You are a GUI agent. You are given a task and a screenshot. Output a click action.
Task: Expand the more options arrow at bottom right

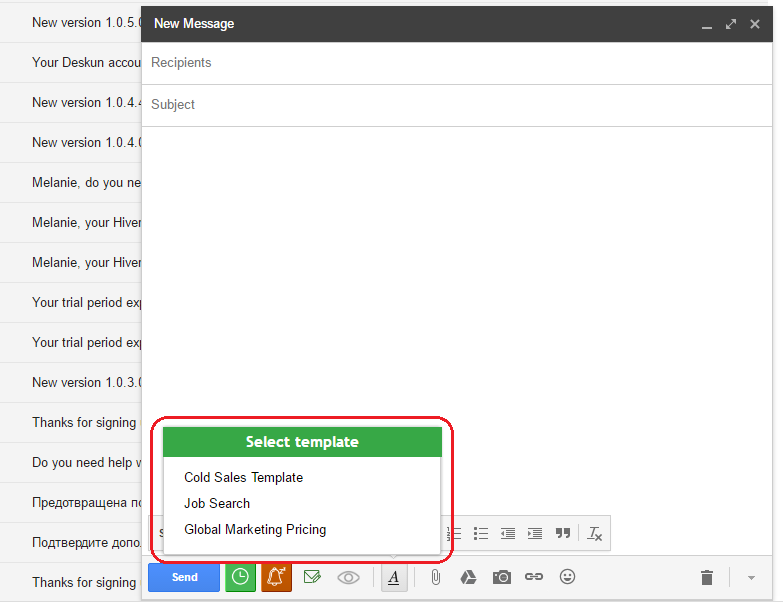click(x=751, y=578)
